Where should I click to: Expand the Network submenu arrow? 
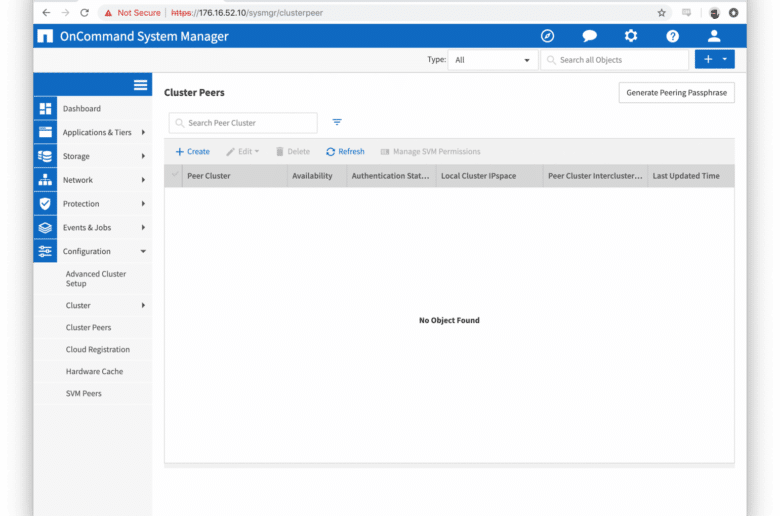click(x=143, y=180)
